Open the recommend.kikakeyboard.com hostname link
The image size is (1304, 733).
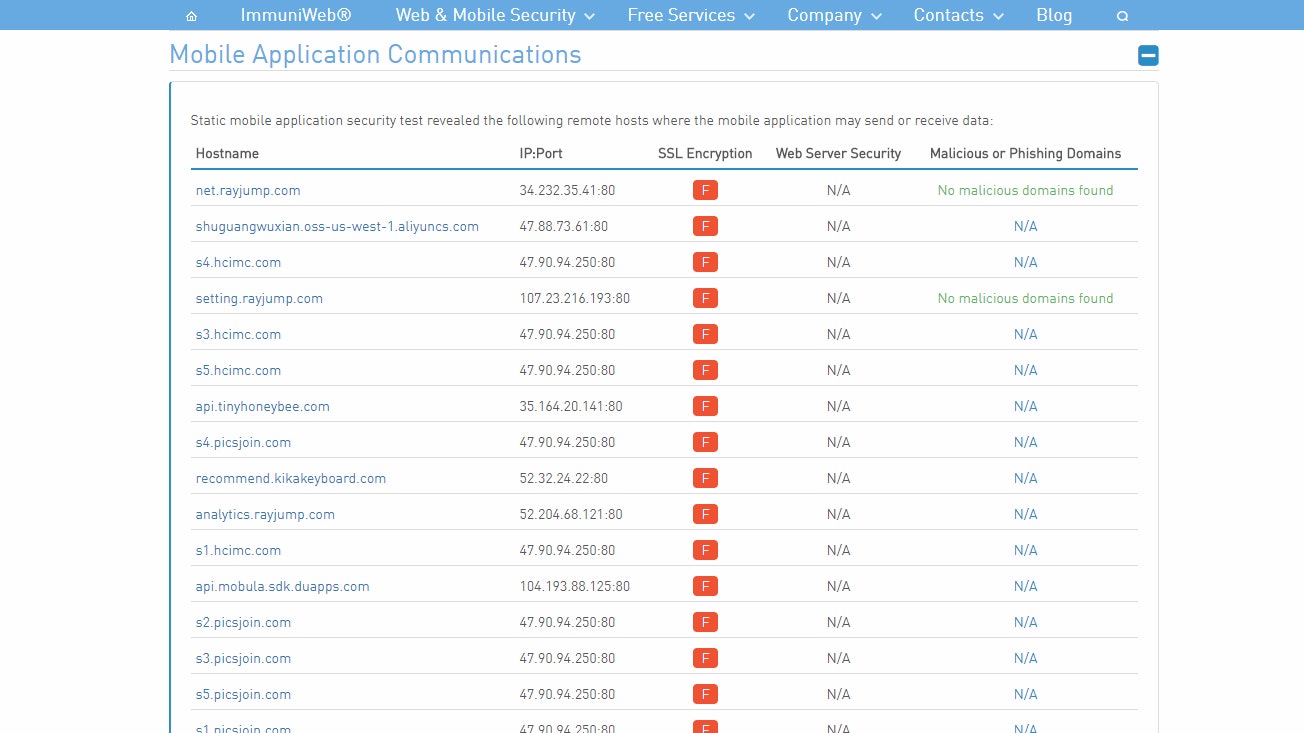tap(291, 478)
